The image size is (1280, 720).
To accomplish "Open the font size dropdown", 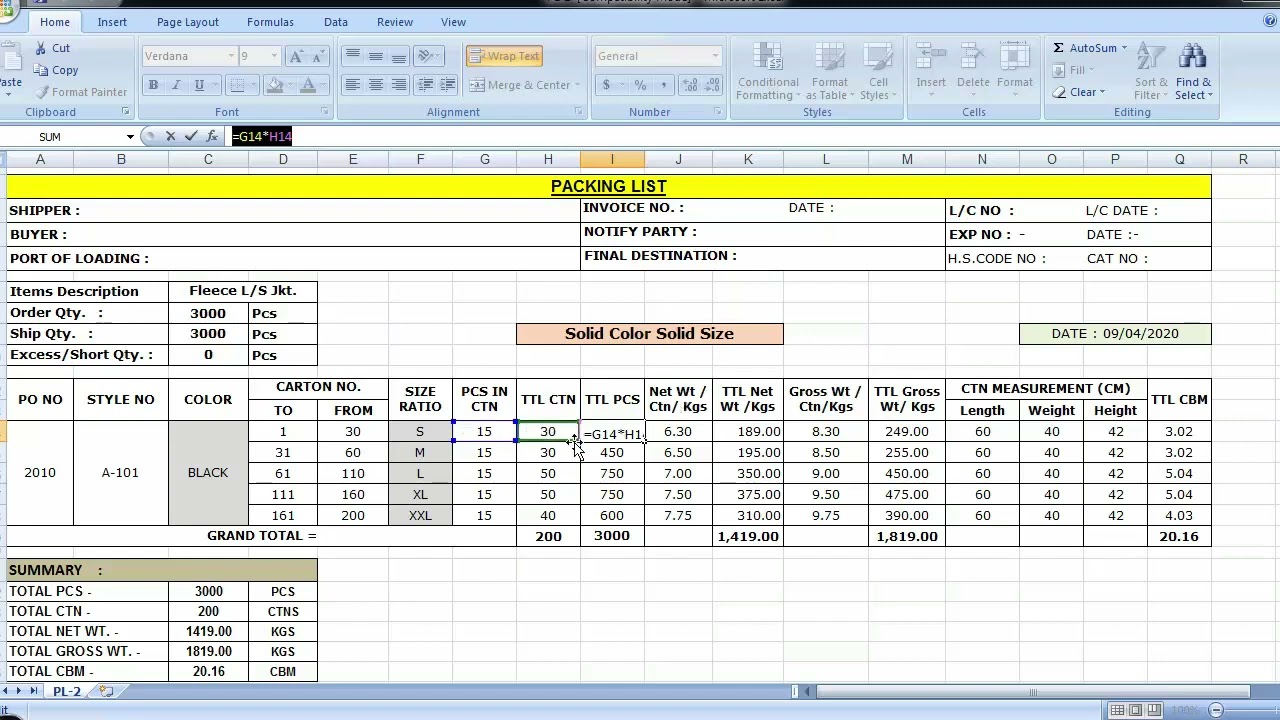I will coord(273,56).
